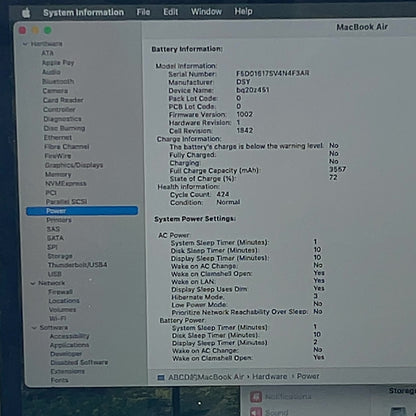Collapse the Hardware section chevron
The height and width of the screenshot is (416, 416).
pos(25,44)
